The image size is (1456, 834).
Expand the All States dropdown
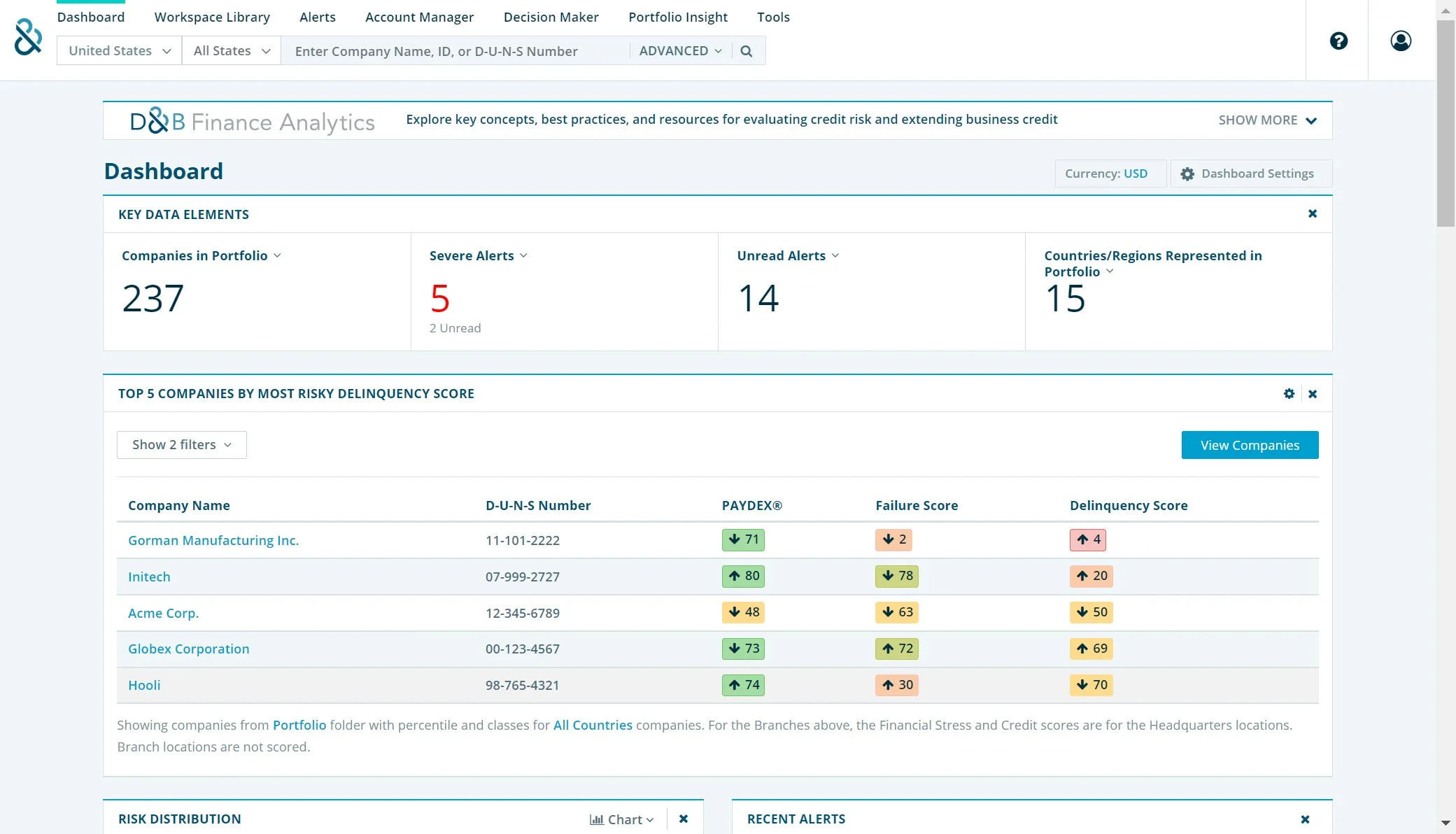(231, 51)
